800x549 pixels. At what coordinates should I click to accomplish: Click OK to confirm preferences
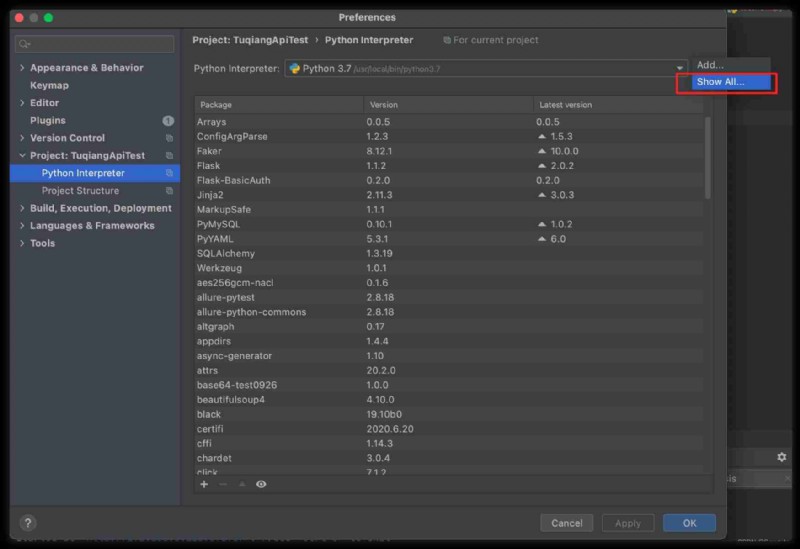[689, 523]
